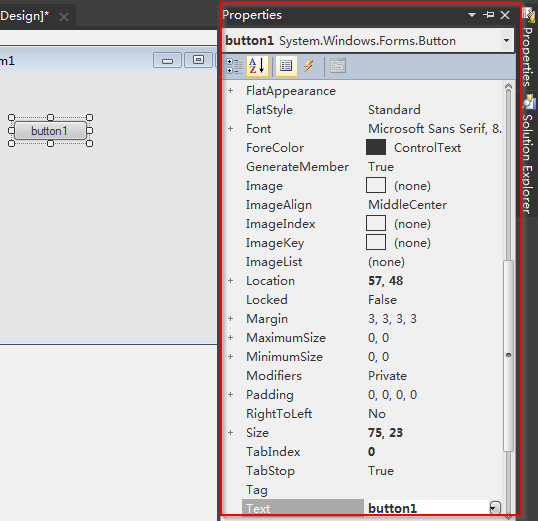Screen dimensions: 538x521
Task: Select the Alphabetical sort icon
Action: tap(257, 66)
